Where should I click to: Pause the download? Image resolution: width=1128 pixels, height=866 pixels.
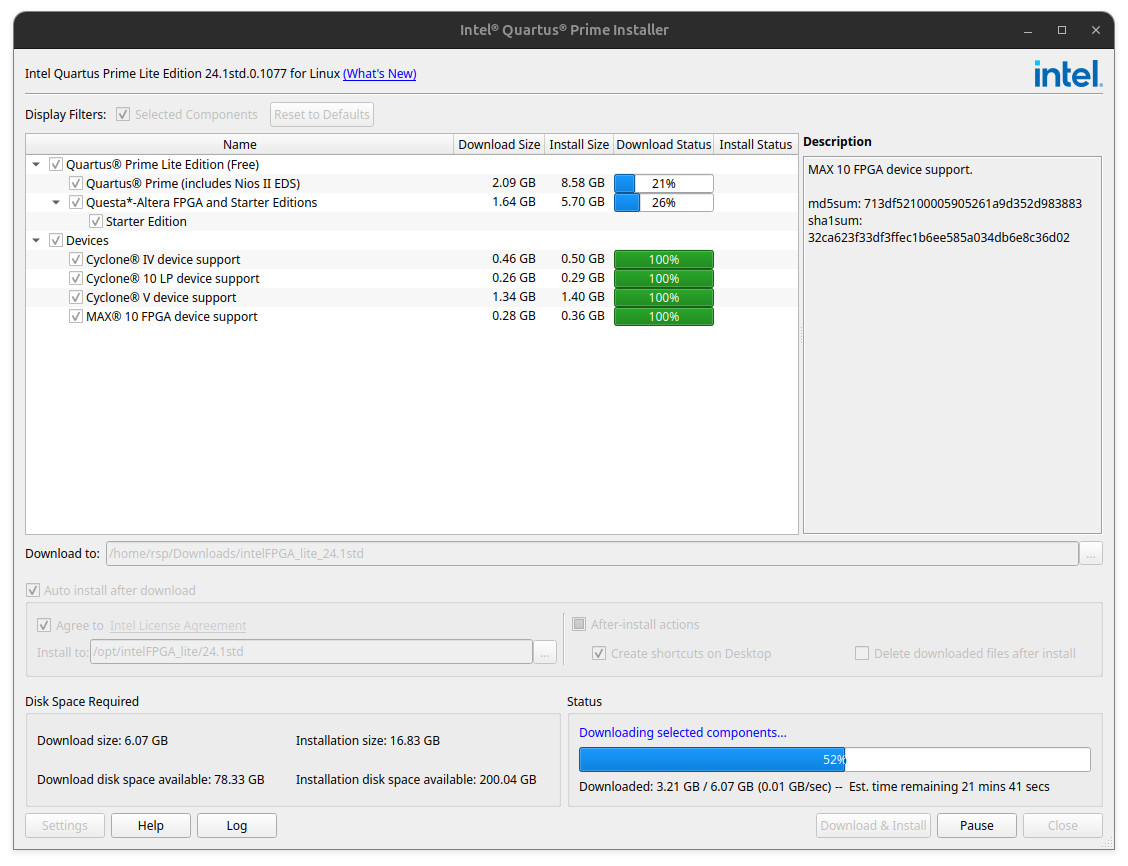point(976,826)
